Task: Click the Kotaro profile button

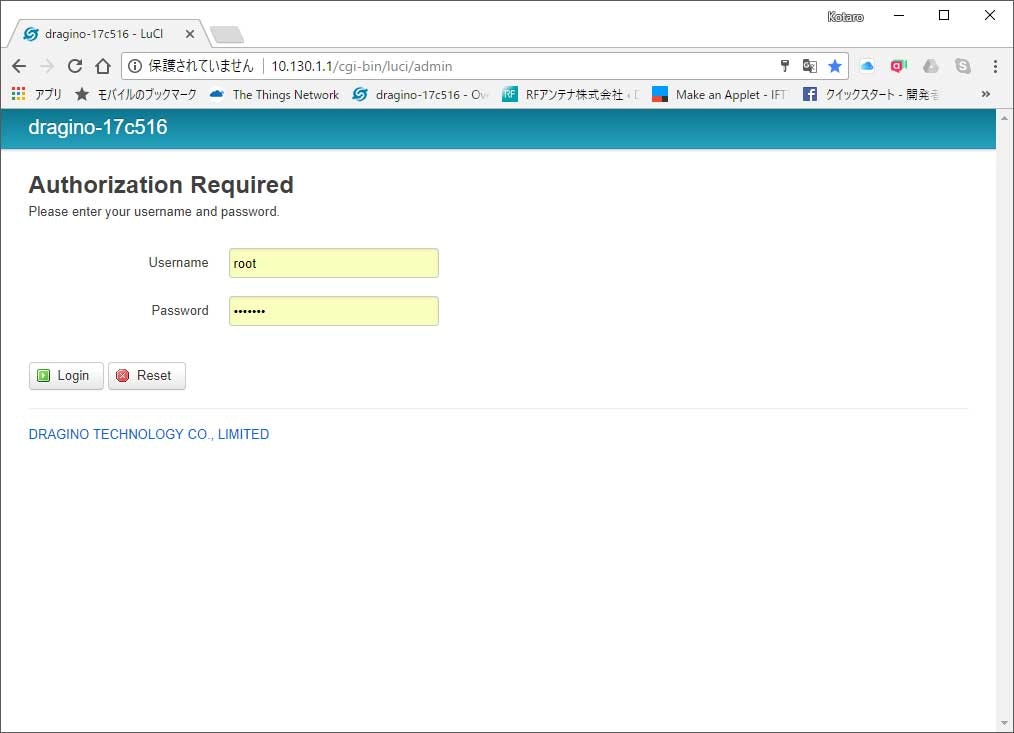Action: pyautogui.click(x=845, y=17)
